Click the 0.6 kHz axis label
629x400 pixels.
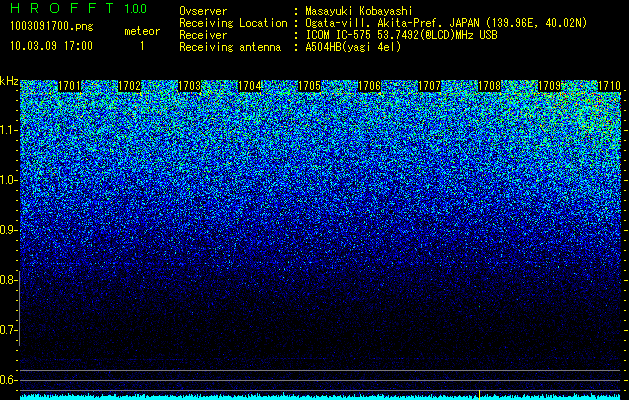(x=7, y=380)
